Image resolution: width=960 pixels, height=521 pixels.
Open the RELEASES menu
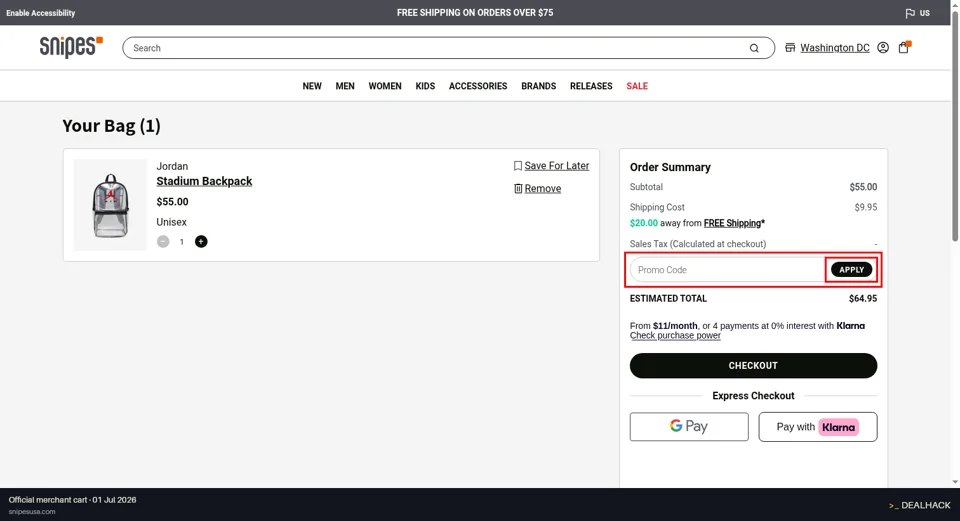591,86
